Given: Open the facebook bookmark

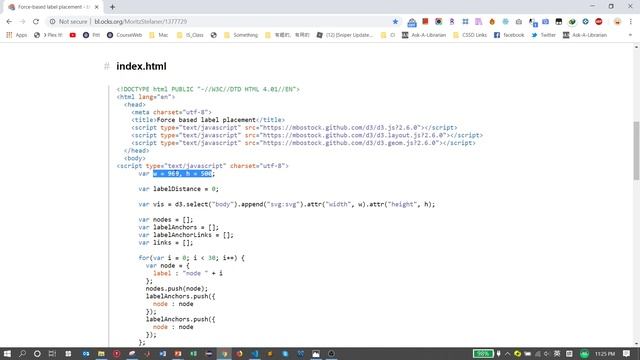Looking at the screenshot, I should [x=509, y=35].
